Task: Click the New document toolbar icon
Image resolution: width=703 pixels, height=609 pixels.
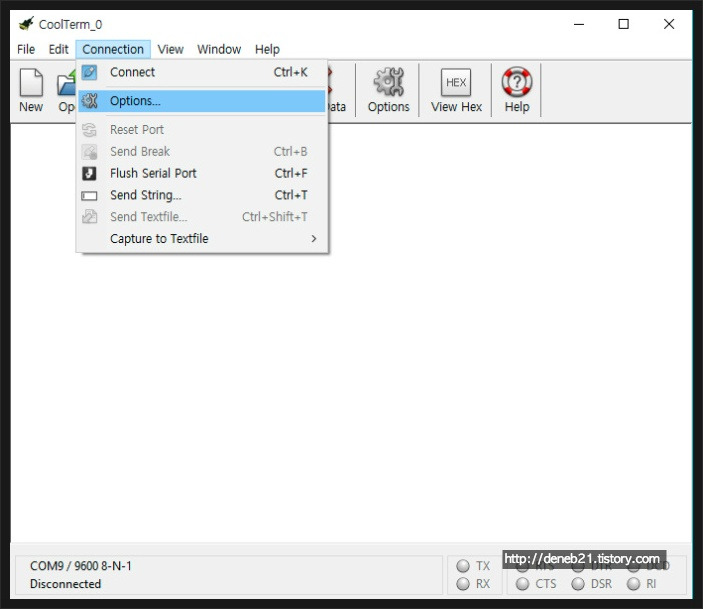Action: pyautogui.click(x=31, y=83)
